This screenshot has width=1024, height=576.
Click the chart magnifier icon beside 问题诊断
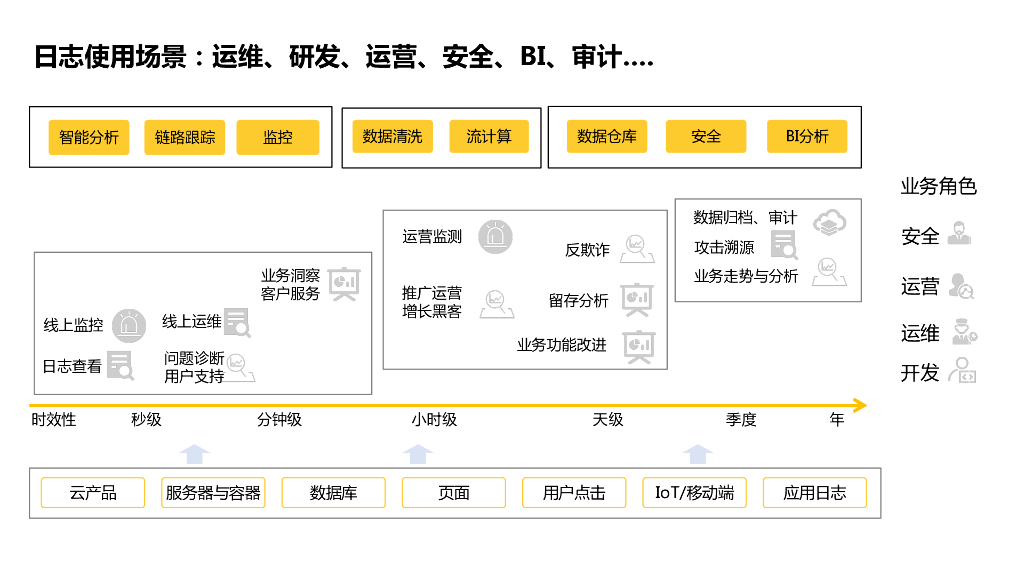click(240, 368)
